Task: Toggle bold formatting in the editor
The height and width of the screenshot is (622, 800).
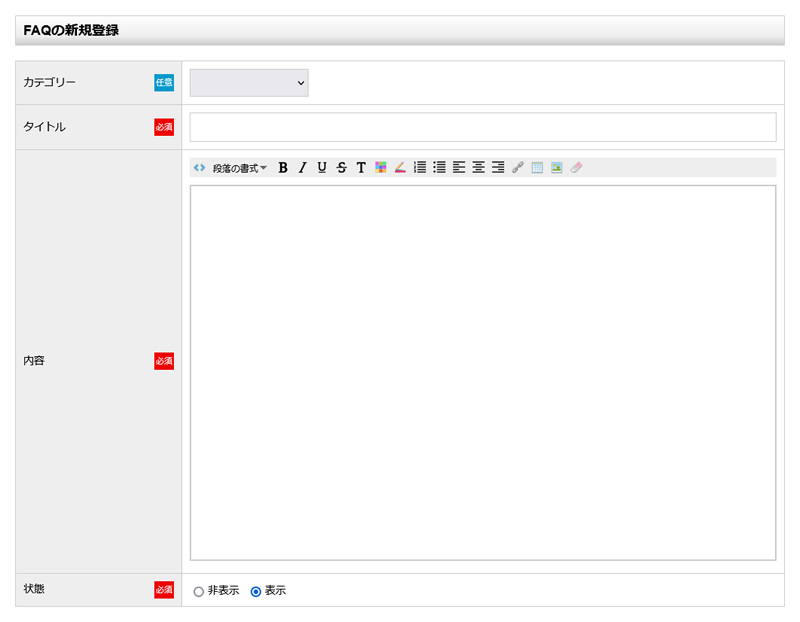Action: [283, 167]
